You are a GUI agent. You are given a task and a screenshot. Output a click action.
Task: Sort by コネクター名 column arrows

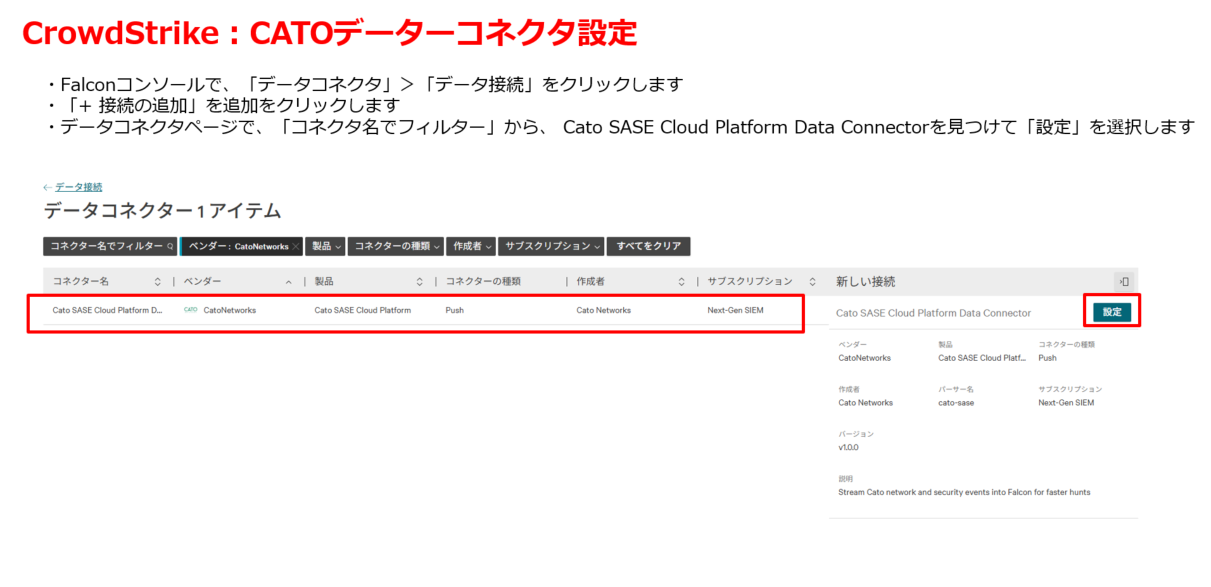point(157,282)
